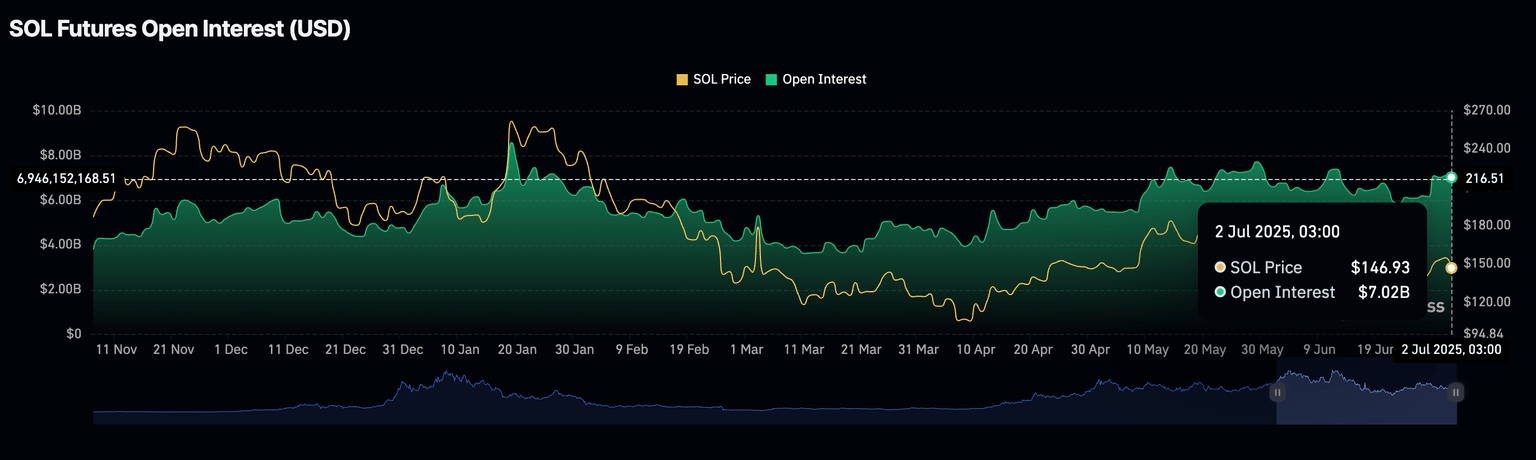
Task: Click the left range slider pause handle
Action: click(x=1277, y=393)
